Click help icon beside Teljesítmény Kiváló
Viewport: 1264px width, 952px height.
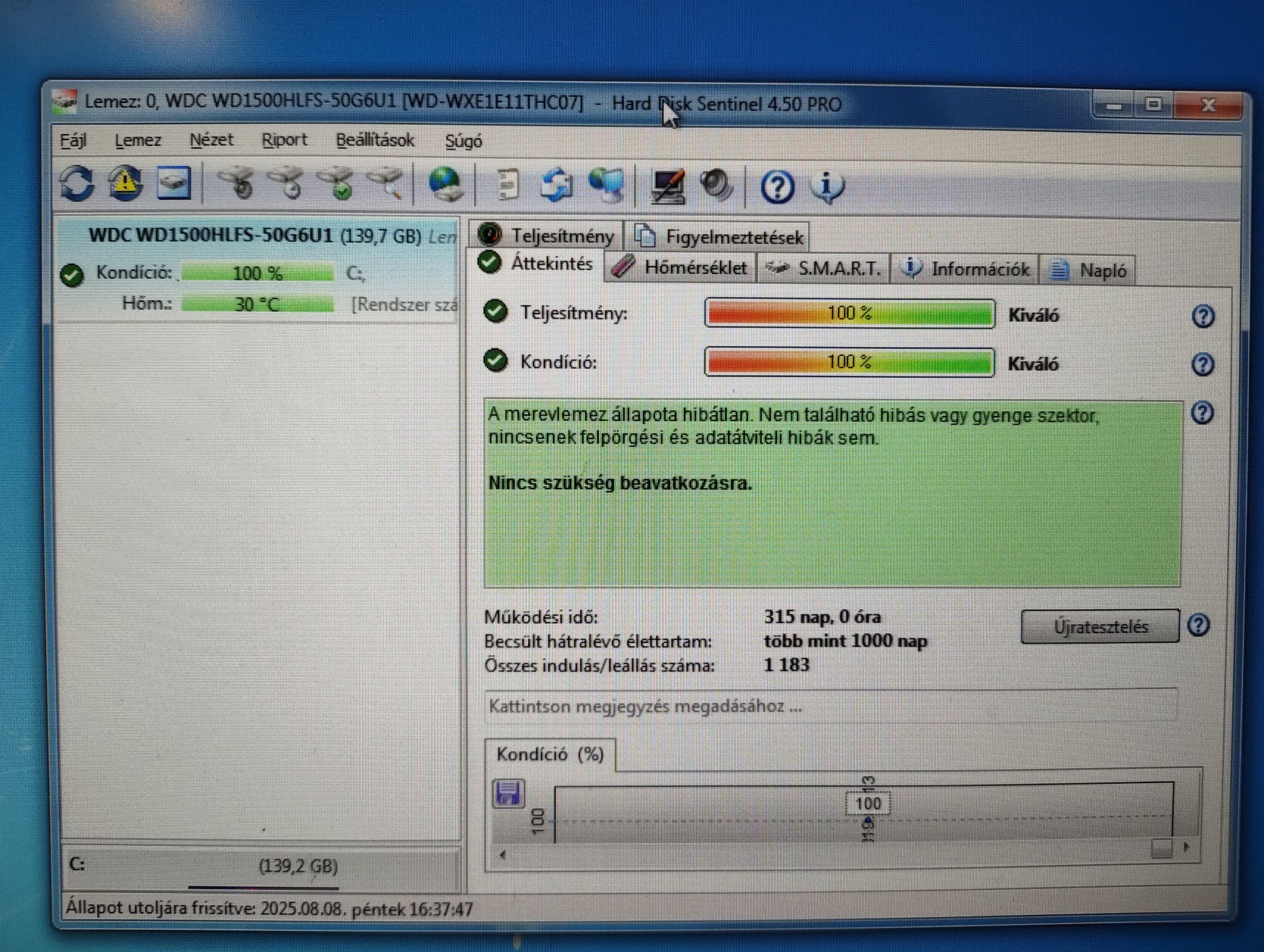click(1203, 316)
